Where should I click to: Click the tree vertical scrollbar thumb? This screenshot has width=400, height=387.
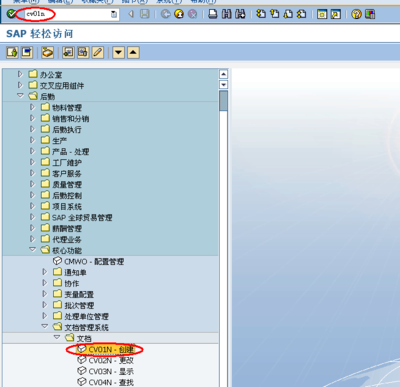[223, 101]
